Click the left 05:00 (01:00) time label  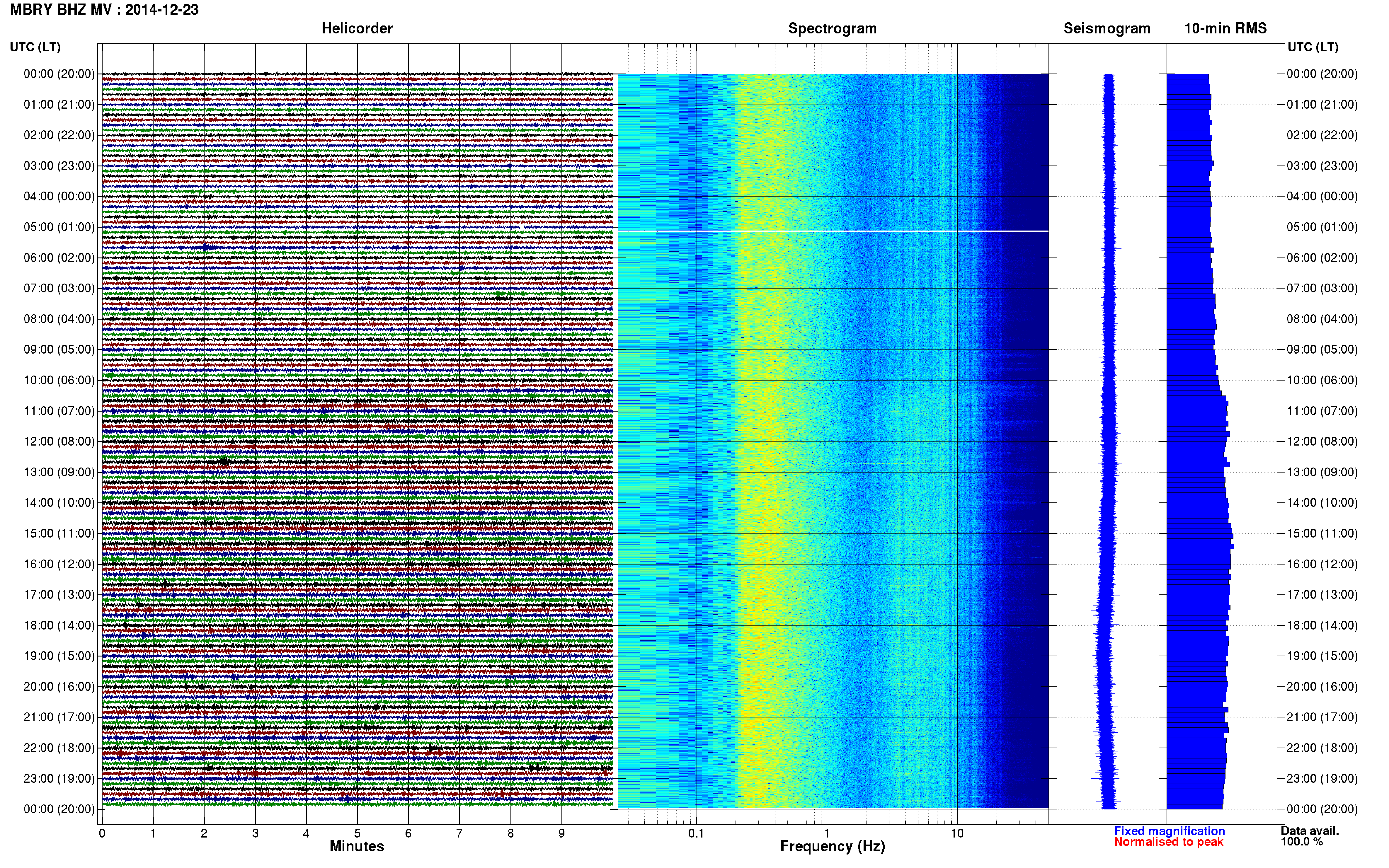pos(59,227)
